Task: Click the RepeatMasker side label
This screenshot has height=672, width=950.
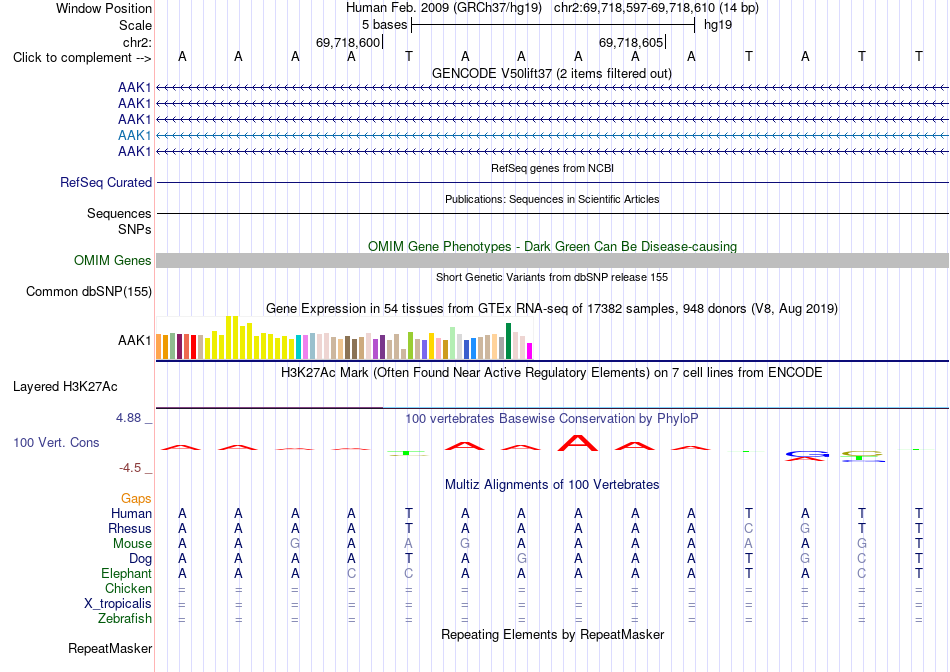Action: point(110,648)
